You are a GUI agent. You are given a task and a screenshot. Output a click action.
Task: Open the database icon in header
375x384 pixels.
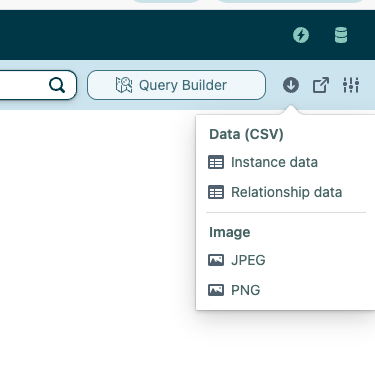[x=341, y=35]
